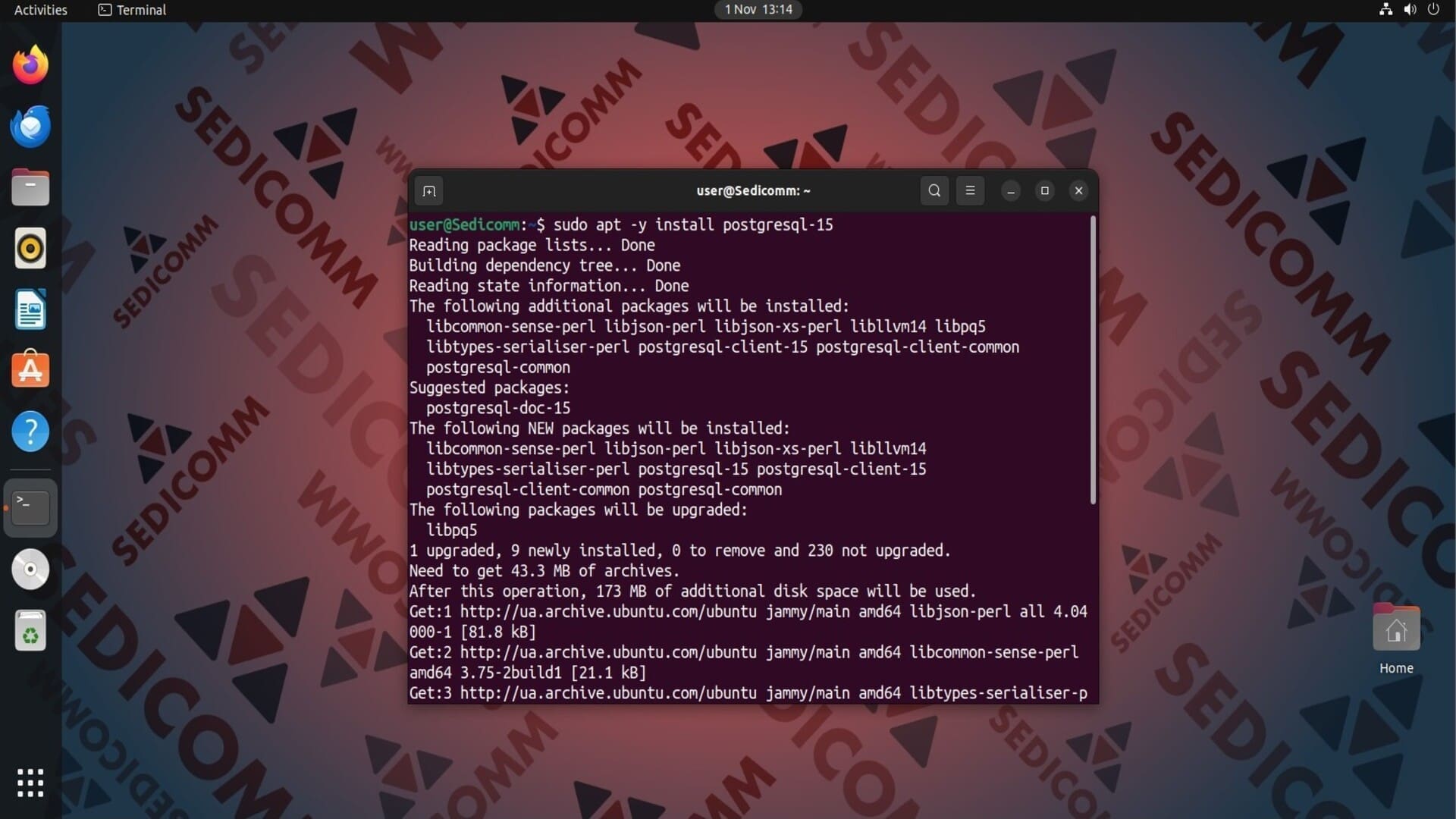Click the 'Reading state information... Done' line

[549, 287]
